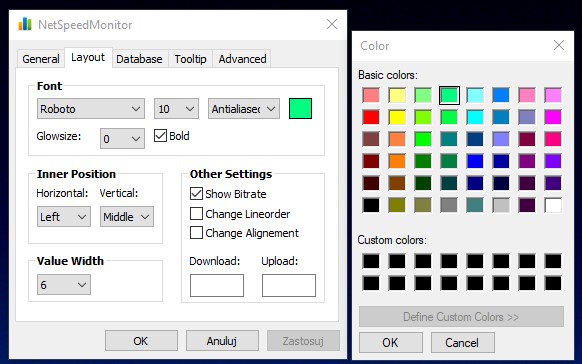
Task: Pick the black basic color in last row
Action: [371, 205]
